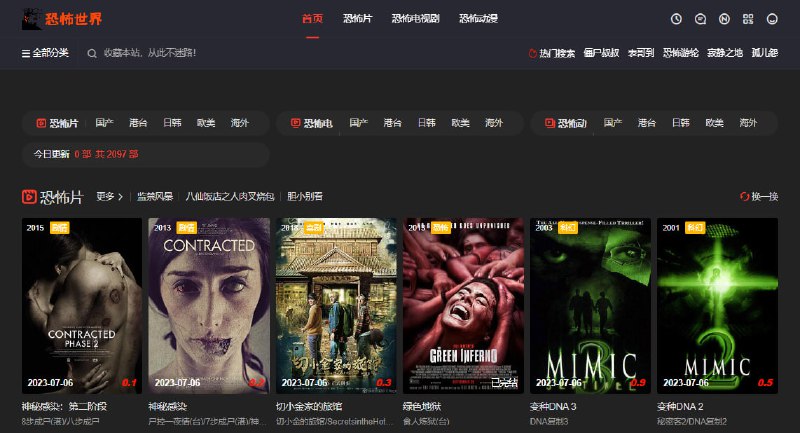The height and width of the screenshot is (433, 800).
Task: Search hot keyword 恐怖游轮
Action: [681, 53]
